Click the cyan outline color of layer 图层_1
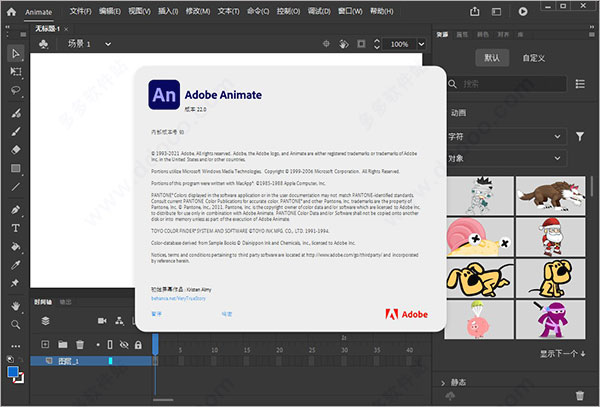Screen dimensions: 600x407 pyautogui.click(x=110, y=361)
